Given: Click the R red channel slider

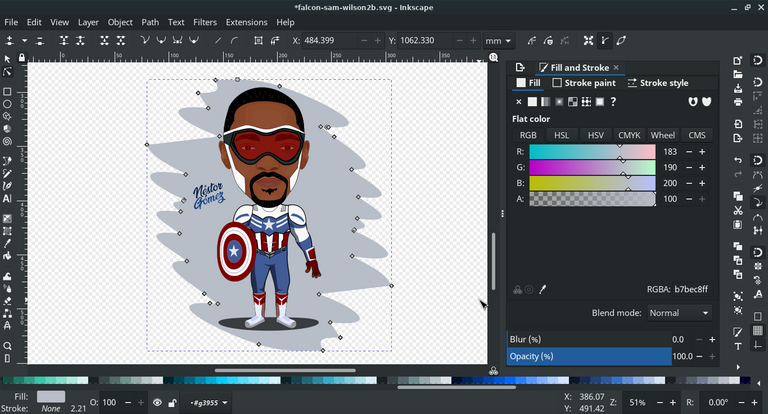Looking at the screenshot, I should (592, 152).
